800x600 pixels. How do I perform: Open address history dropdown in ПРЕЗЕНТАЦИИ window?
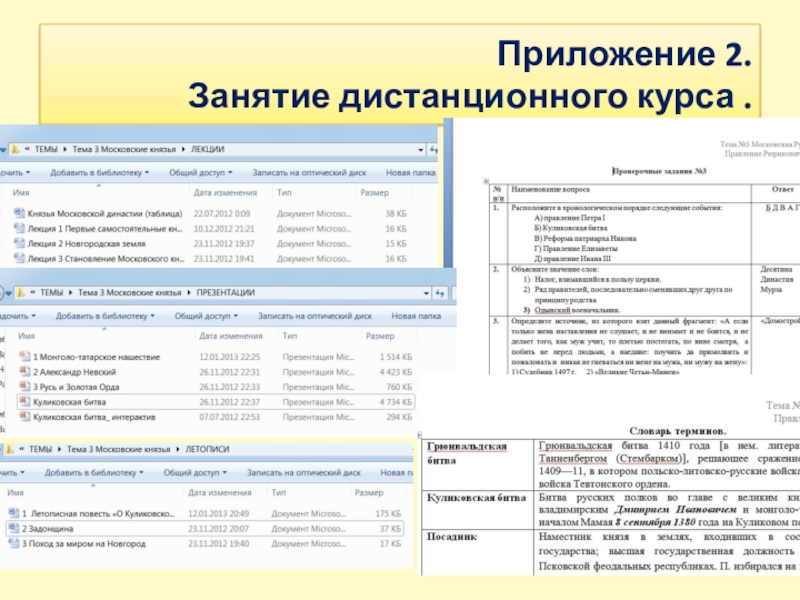pos(426,293)
